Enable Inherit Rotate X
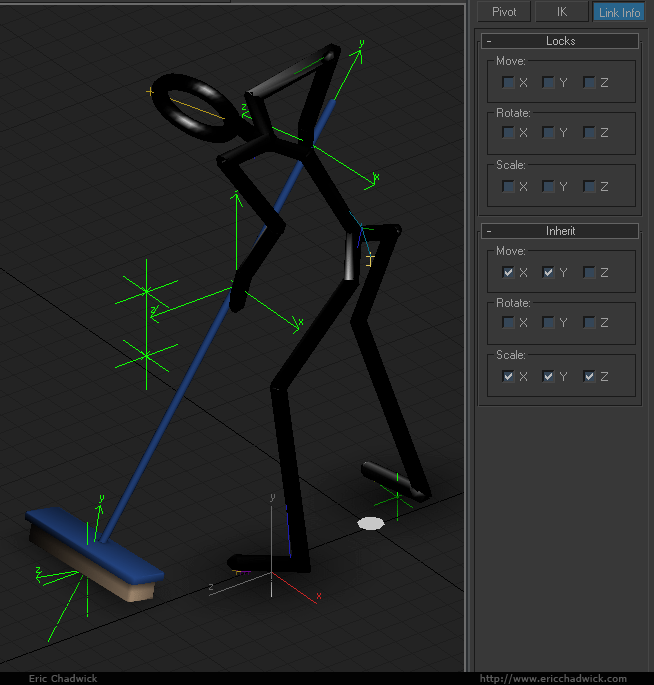 (x=508, y=322)
